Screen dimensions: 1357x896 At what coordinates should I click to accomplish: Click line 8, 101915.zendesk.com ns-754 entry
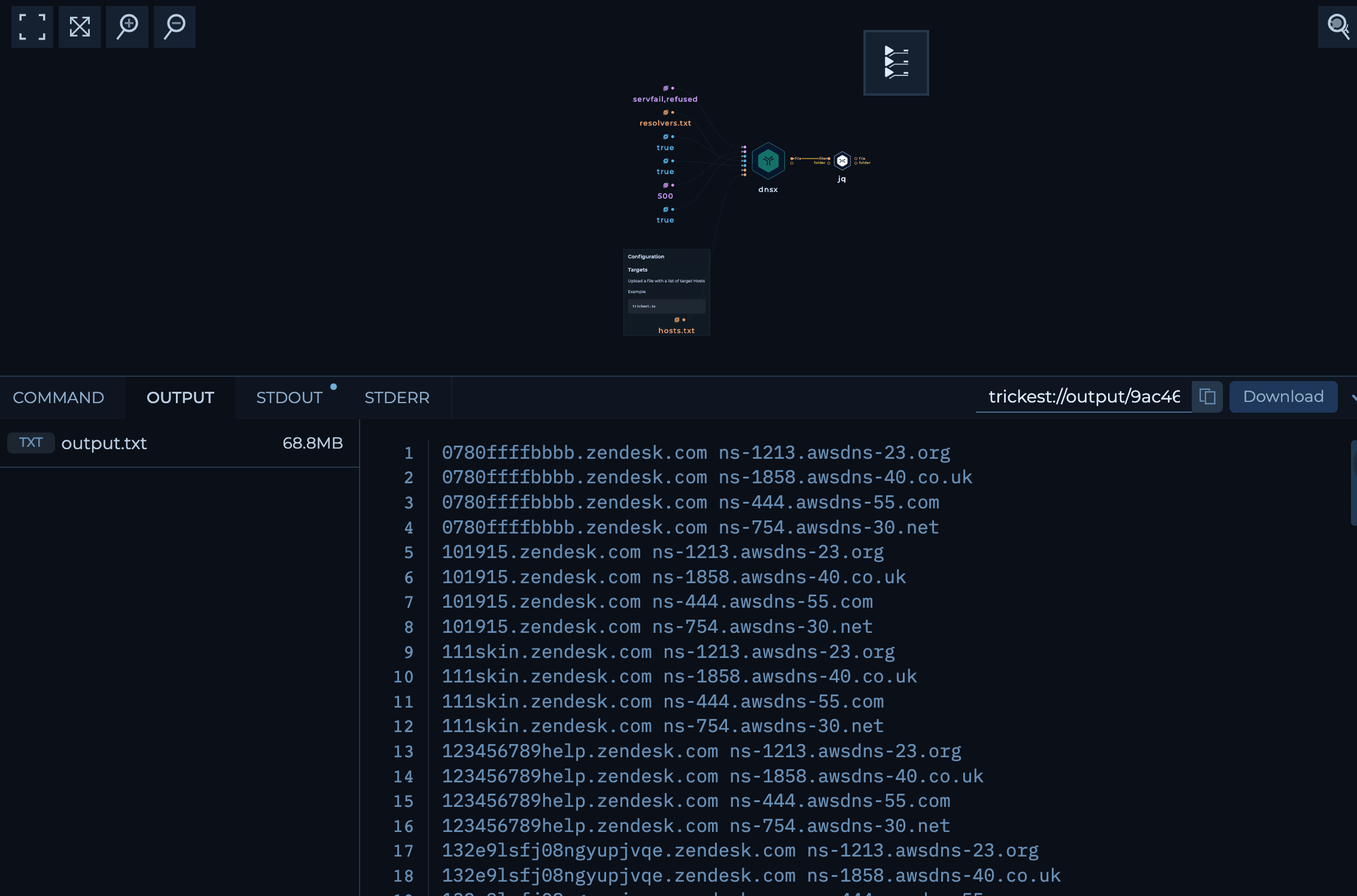pyautogui.click(x=658, y=627)
